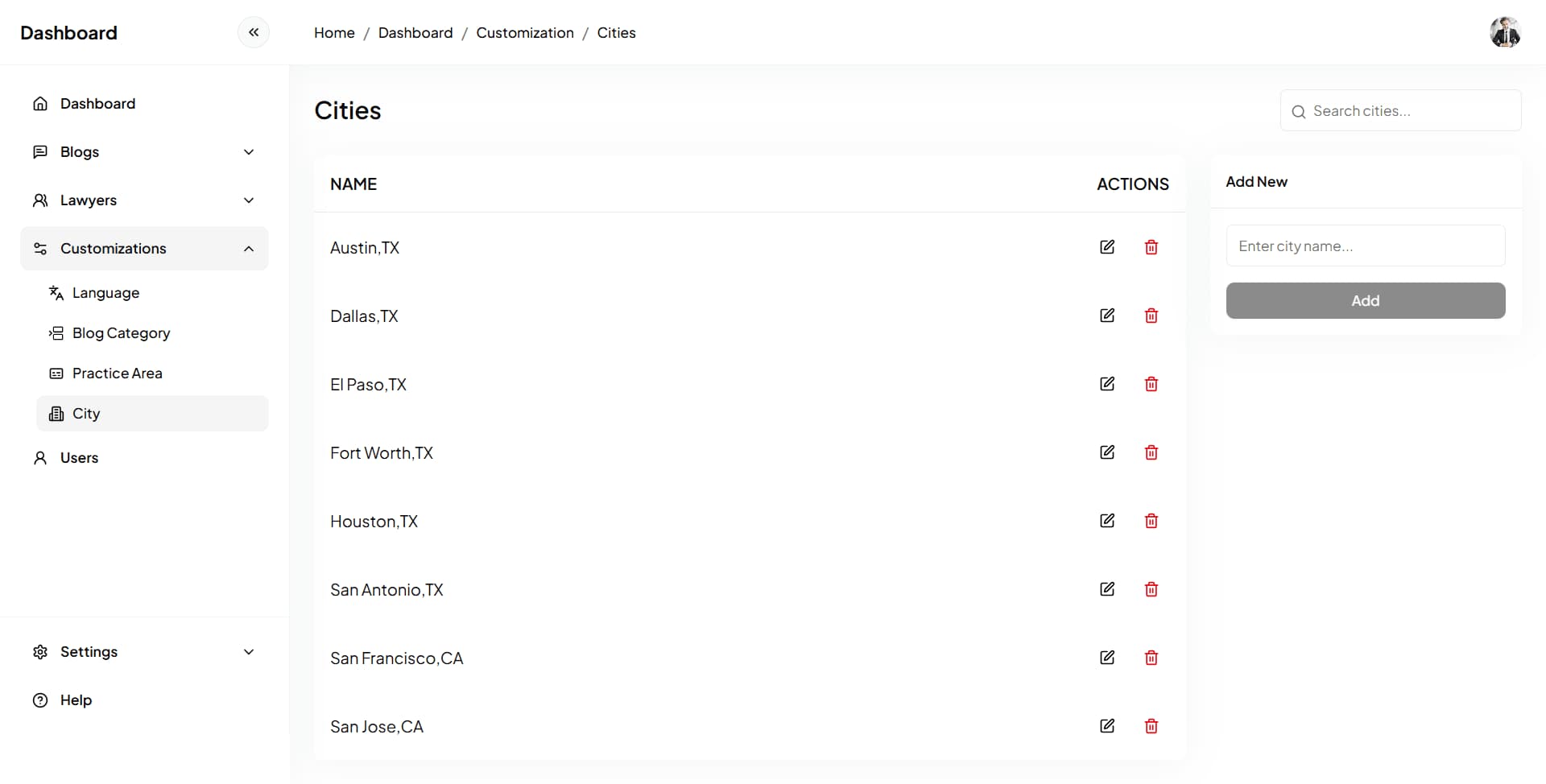This screenshot has height=784, width=1546.
Task: Delete the San Jose,CA entry
Action: tap(1151, 726)
